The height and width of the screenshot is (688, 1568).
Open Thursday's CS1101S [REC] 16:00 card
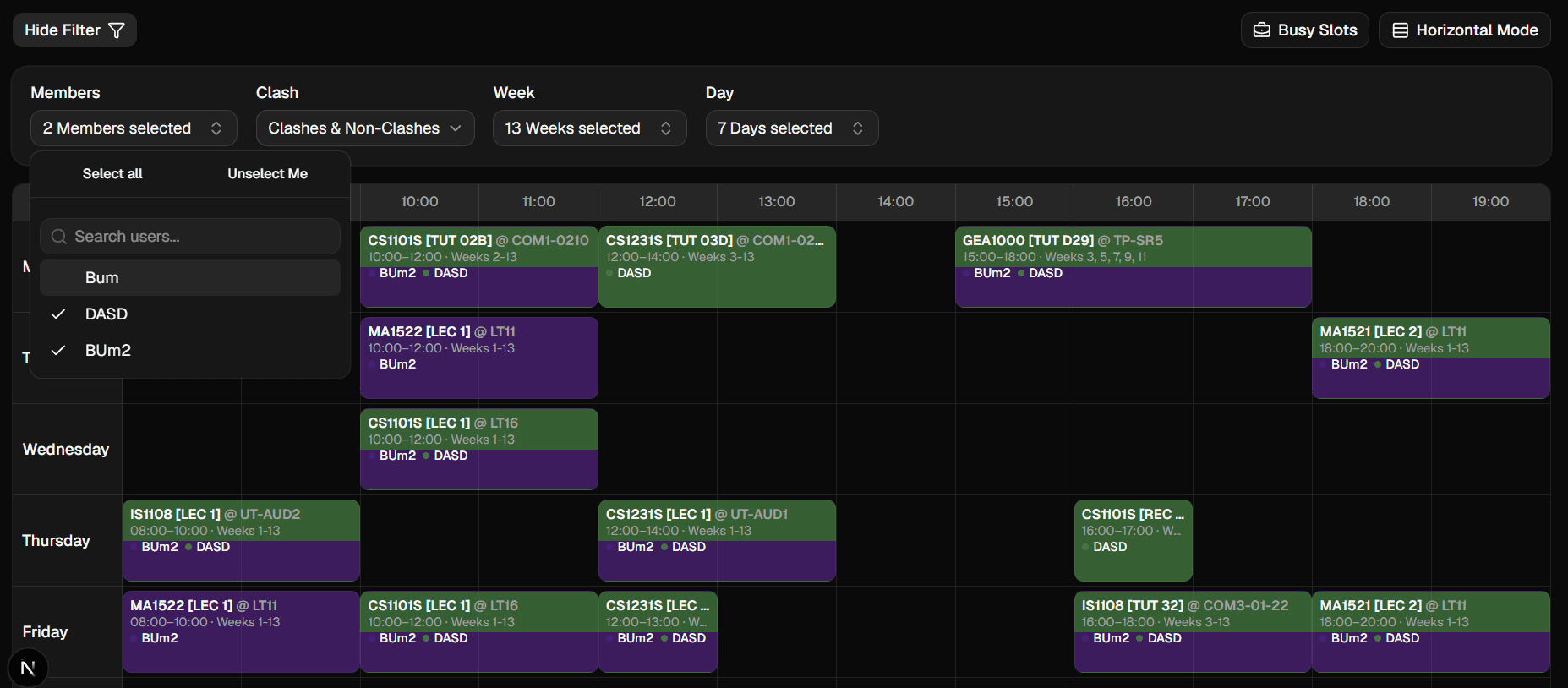pyautogui.click(x=1134, y=540)
